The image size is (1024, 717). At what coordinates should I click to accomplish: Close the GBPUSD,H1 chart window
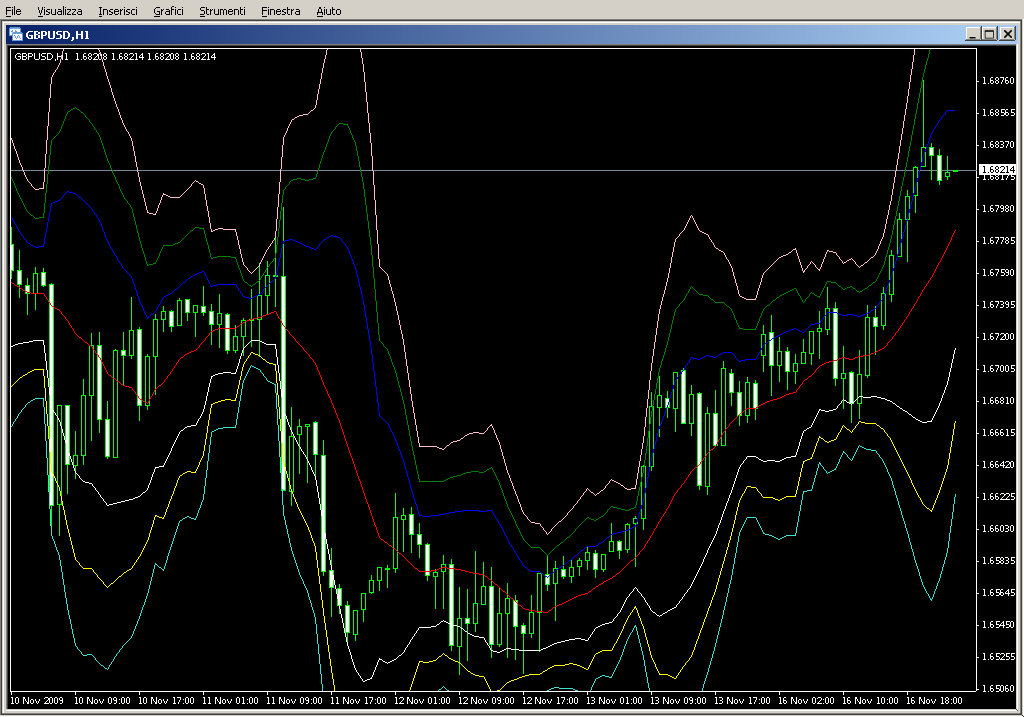(x=1008, y=34)
